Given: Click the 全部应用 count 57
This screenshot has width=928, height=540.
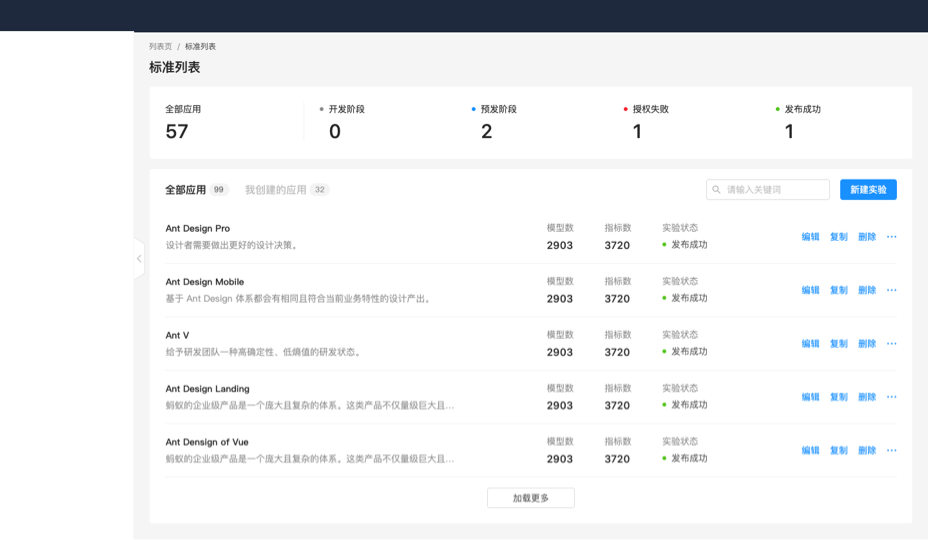Looking at the screenshot, I should pos(177,131).
